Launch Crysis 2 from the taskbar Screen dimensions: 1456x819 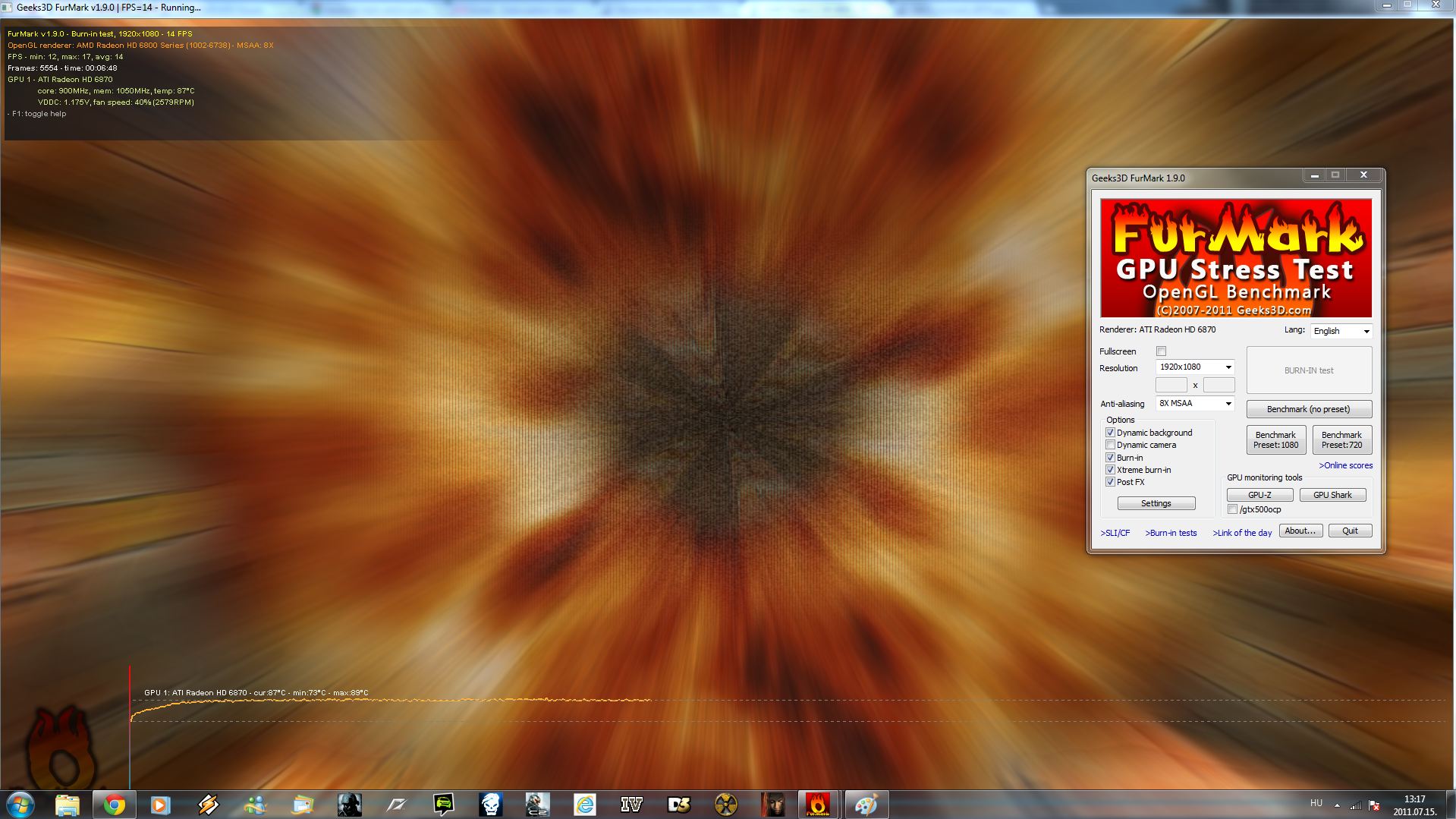(x=538, y=805)
